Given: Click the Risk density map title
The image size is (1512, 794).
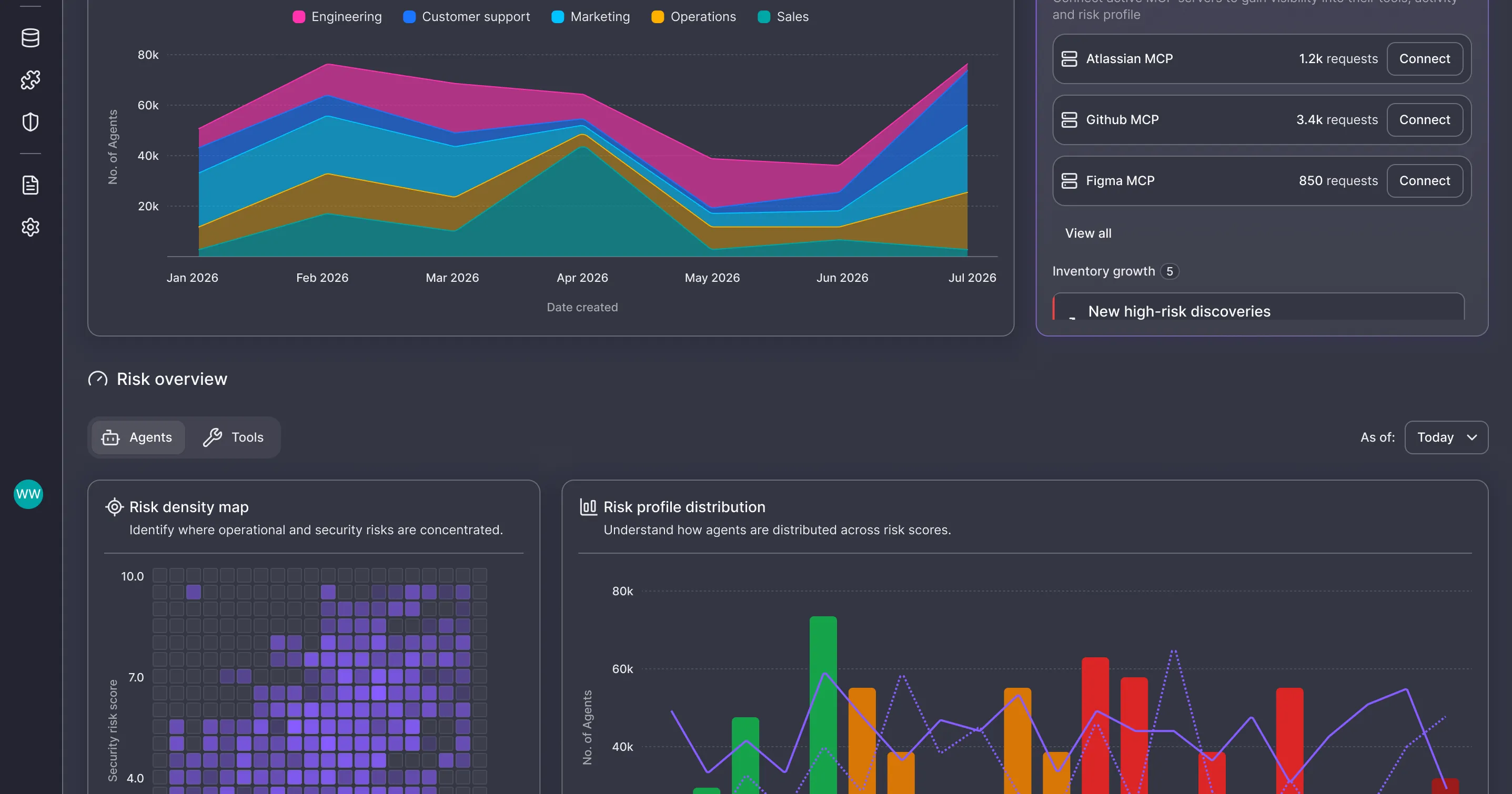Looking at the screenshot, I should [x=189, y=506].
